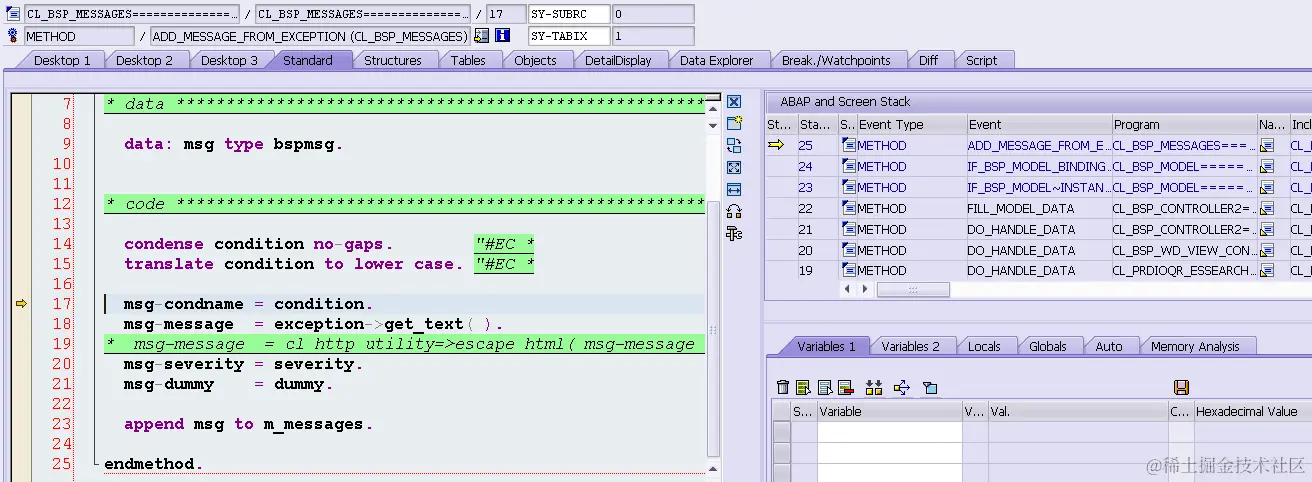Select the Auto tab
Image resolution: width=1312 pixels, height=482 pixels.
[x=1109, y=346]
